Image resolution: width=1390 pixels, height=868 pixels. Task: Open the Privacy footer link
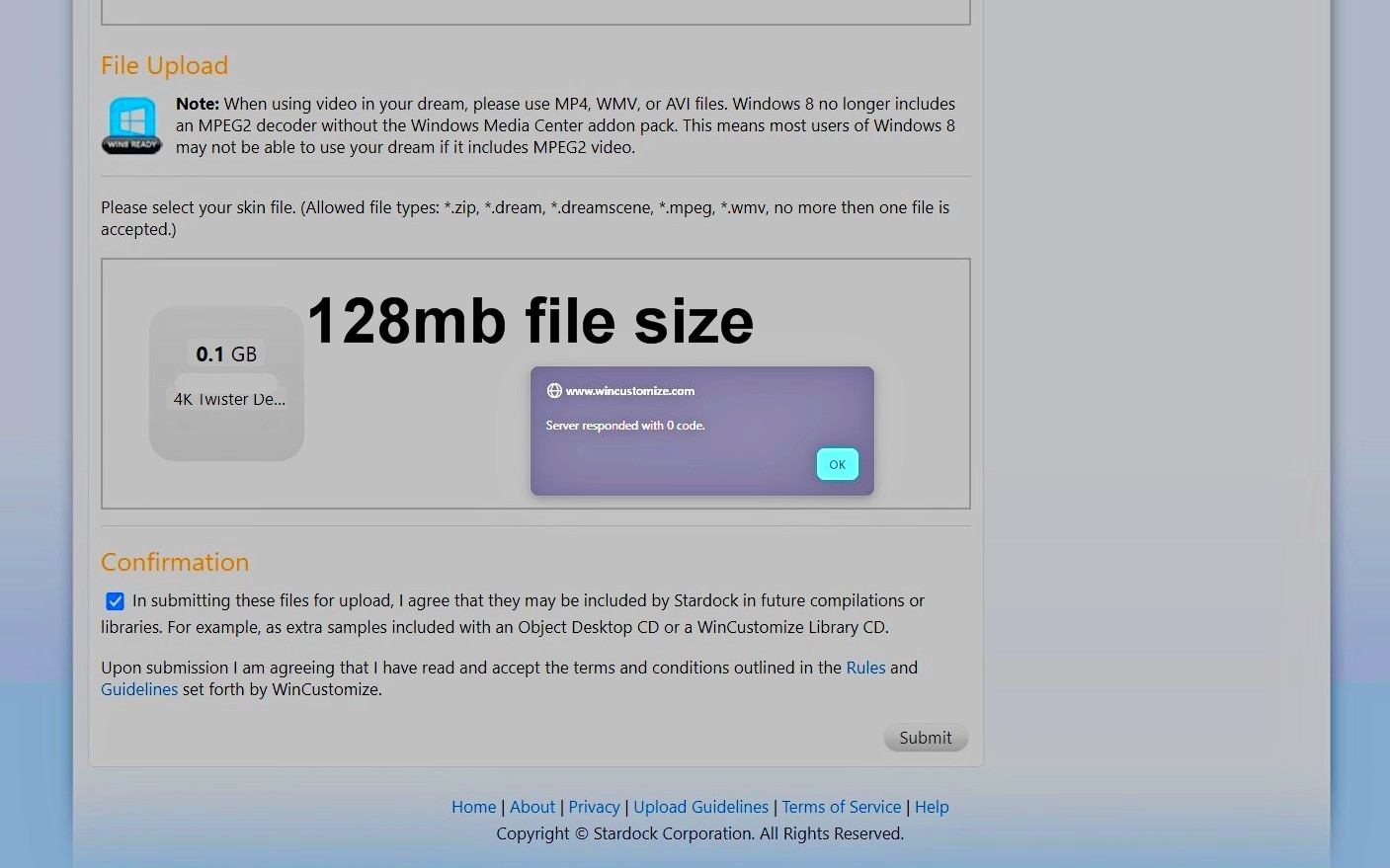tap(594, 807)
